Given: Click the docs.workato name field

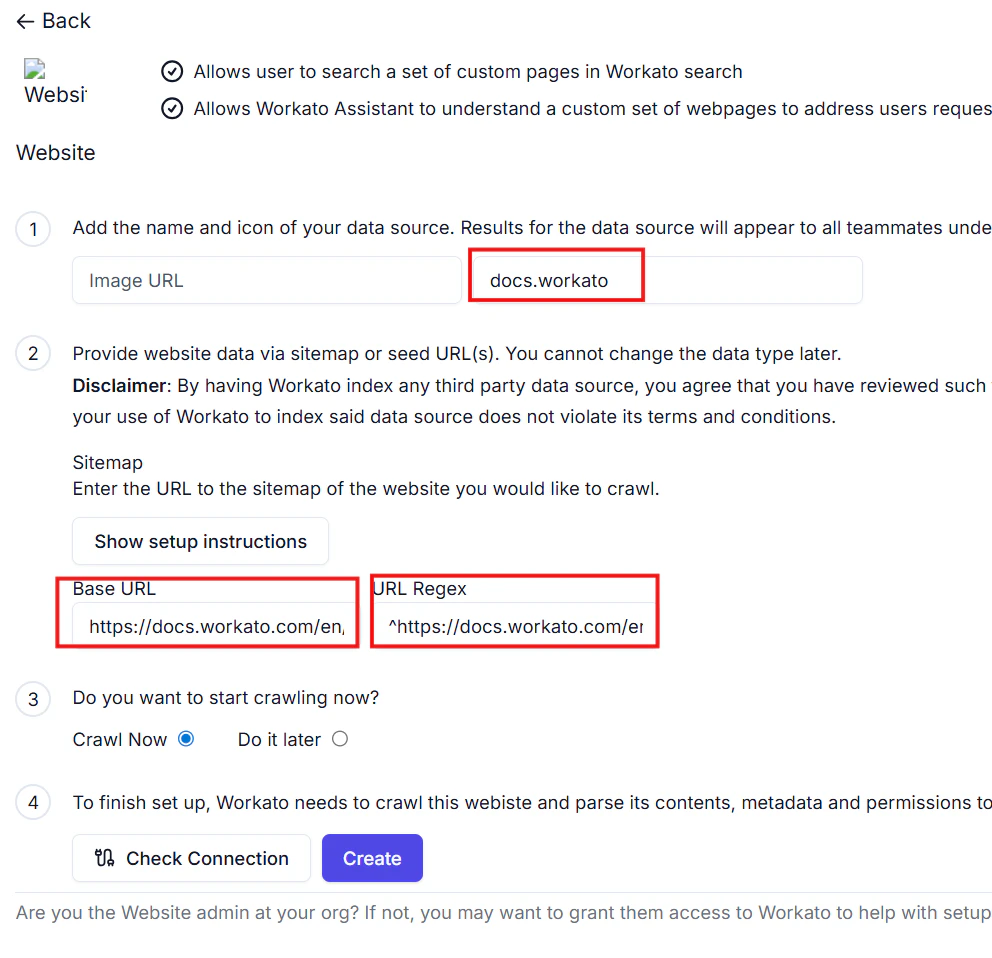Looking at the screenshot, I should 667,280.
